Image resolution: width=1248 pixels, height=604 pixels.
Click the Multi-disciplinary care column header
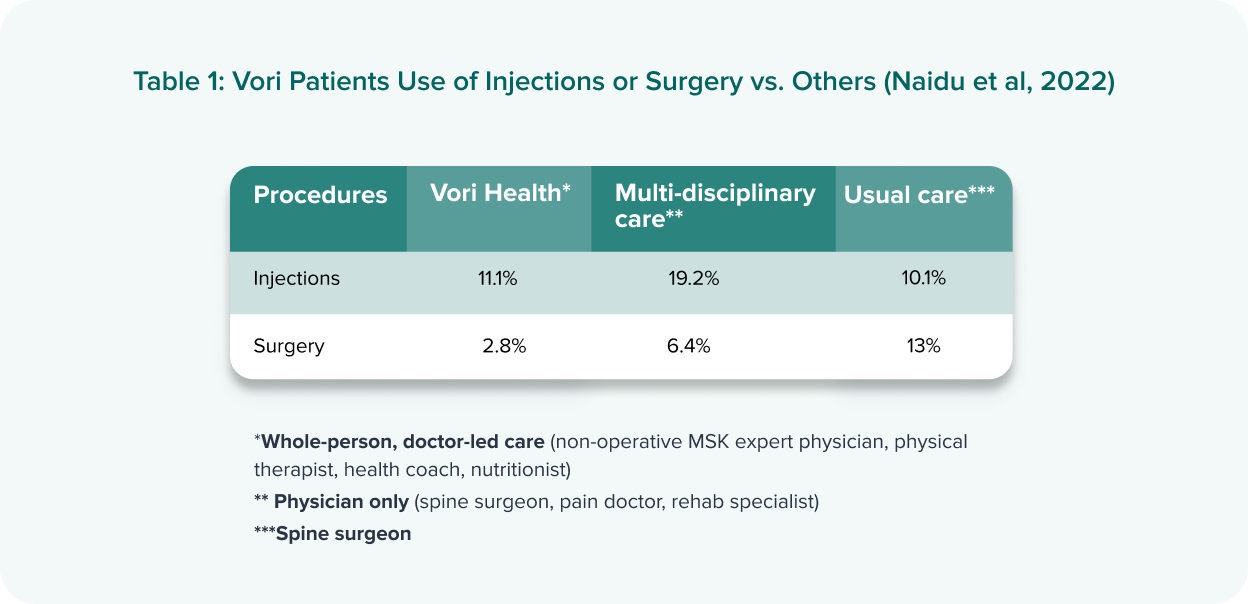(x=714, y=205)
